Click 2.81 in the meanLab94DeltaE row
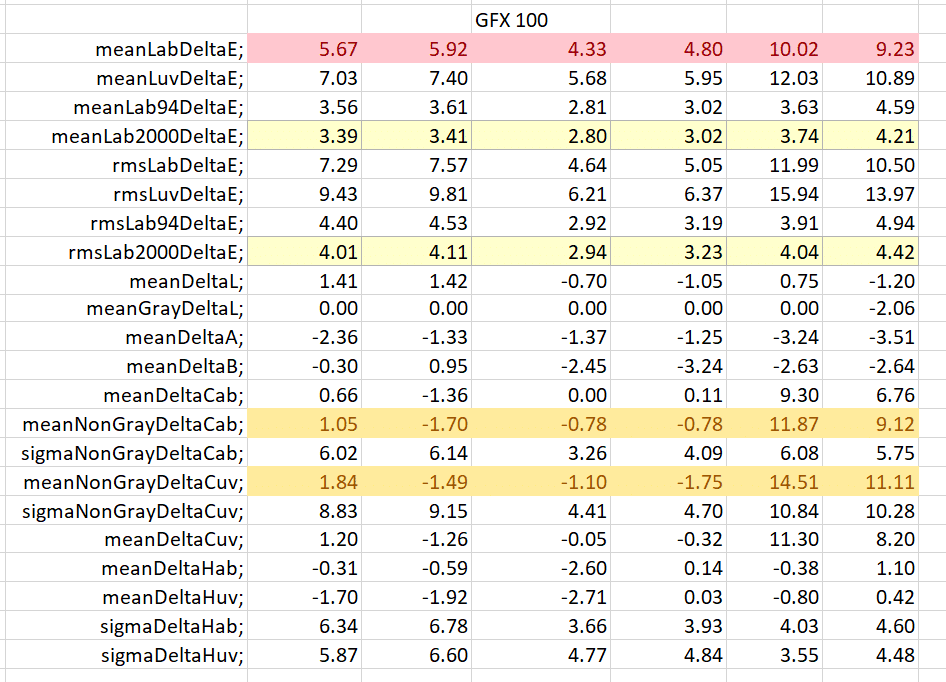Screen dimensions: 946x682 tap(587, 107)
